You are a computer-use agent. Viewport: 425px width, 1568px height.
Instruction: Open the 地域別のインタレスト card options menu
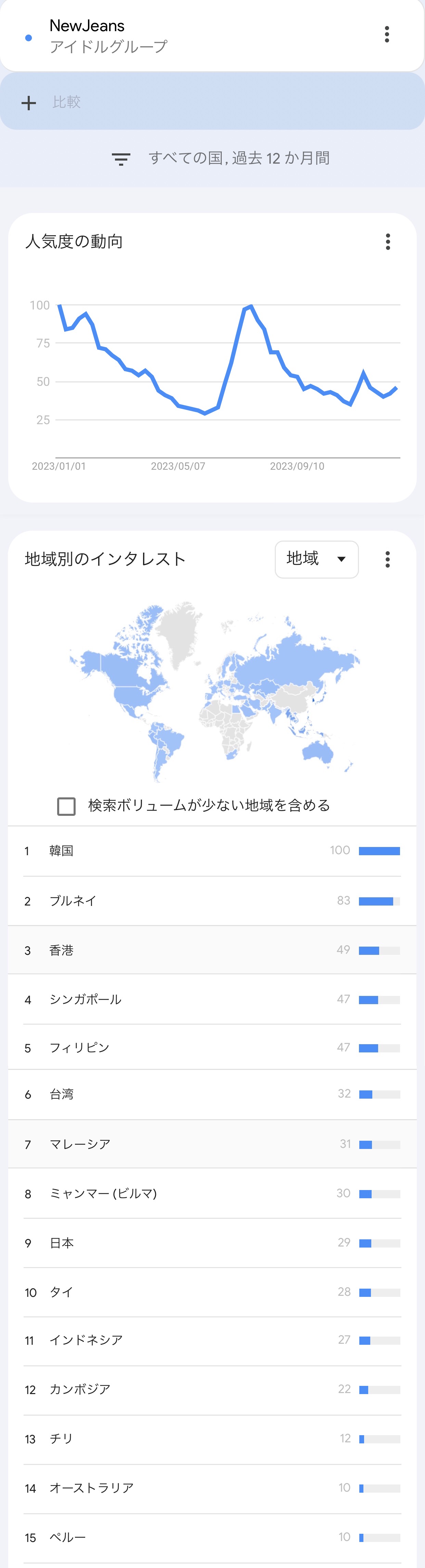[387, 559]
